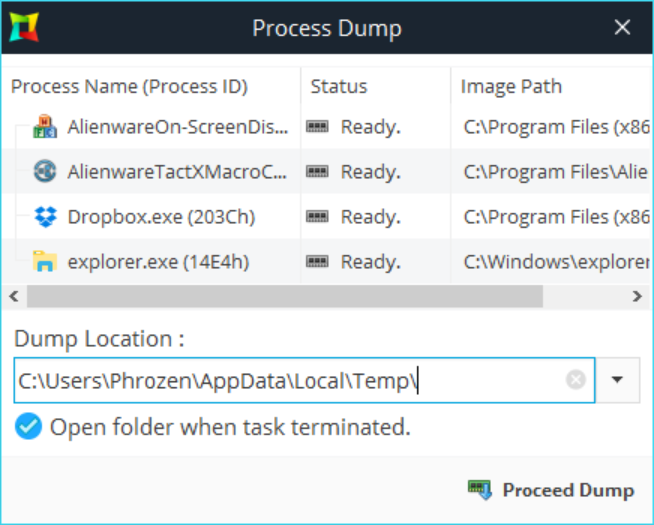Sort by Process Name column header
The height and width of the screenshot is (525, 654).
pos(130,87)
